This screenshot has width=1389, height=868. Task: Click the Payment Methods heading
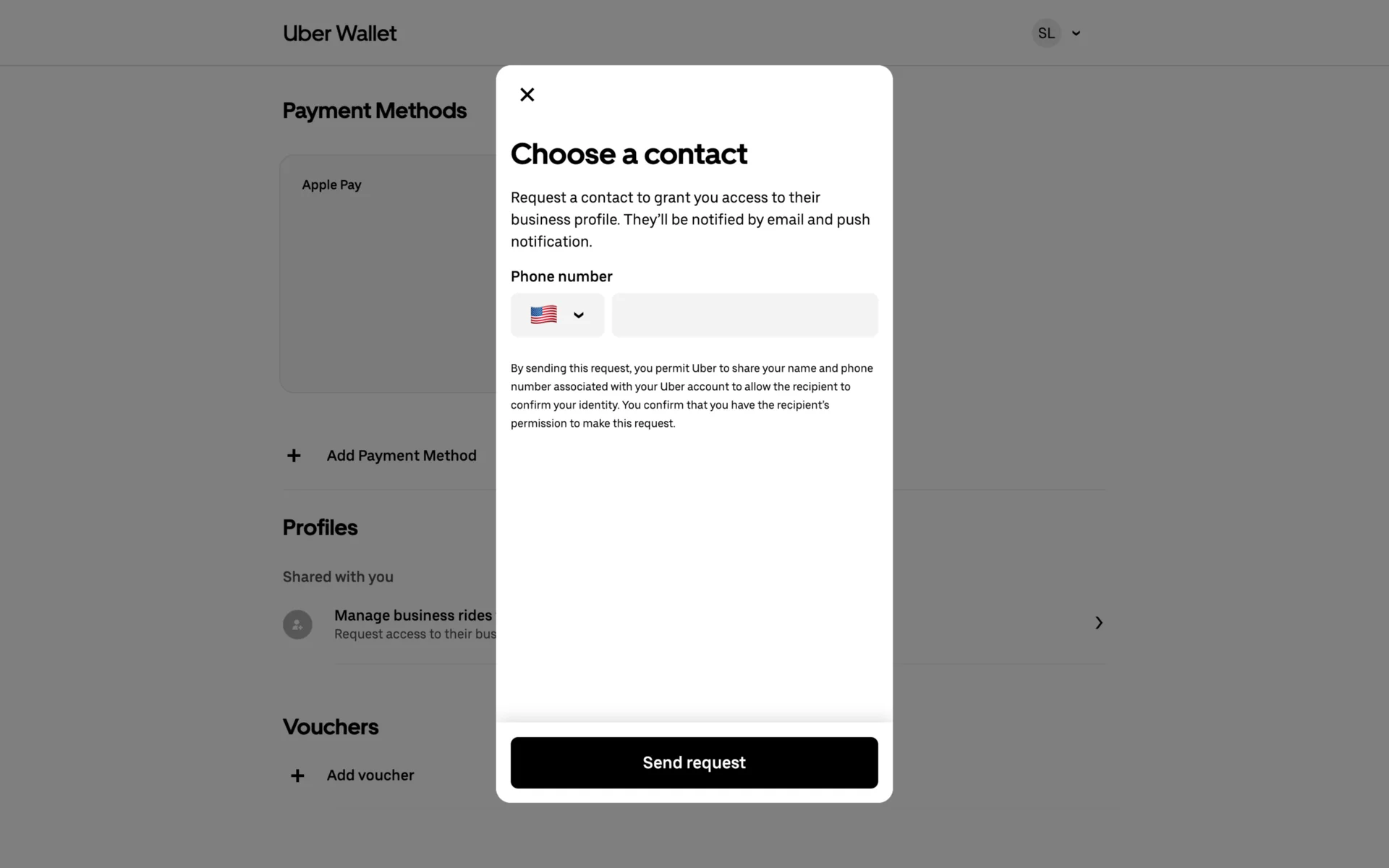tap(374, 111)
